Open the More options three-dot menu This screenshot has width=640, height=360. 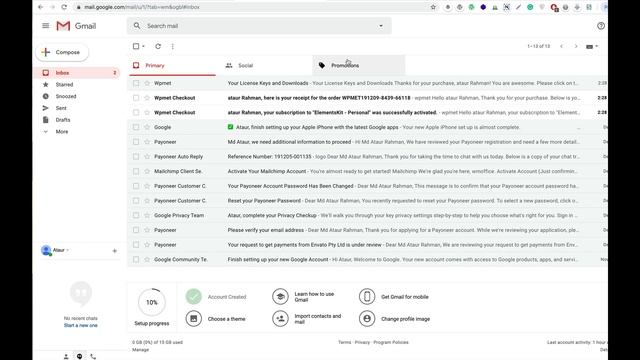pyautogui.click(x=173, y=46)
